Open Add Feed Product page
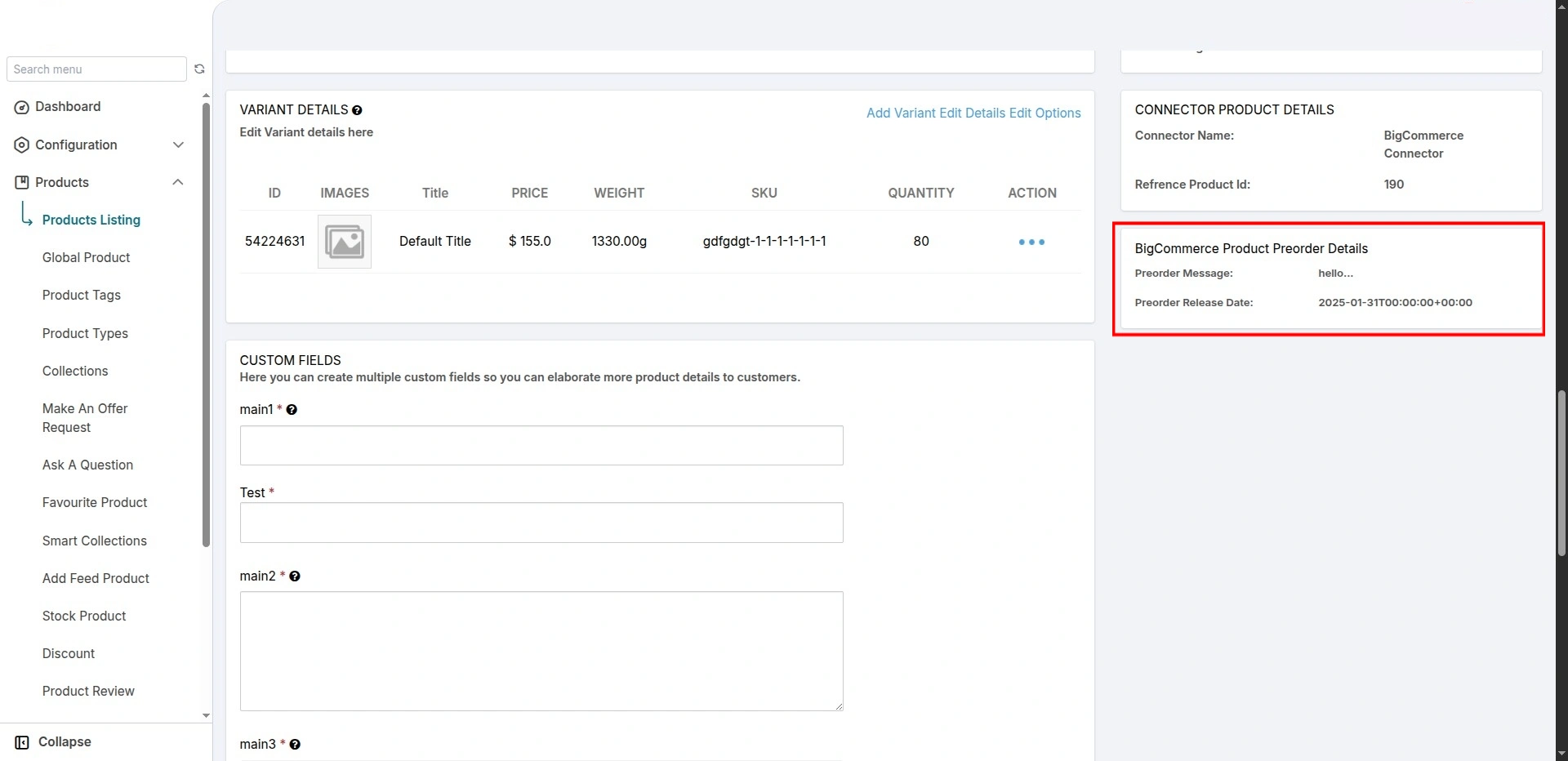 click(96, 579)
